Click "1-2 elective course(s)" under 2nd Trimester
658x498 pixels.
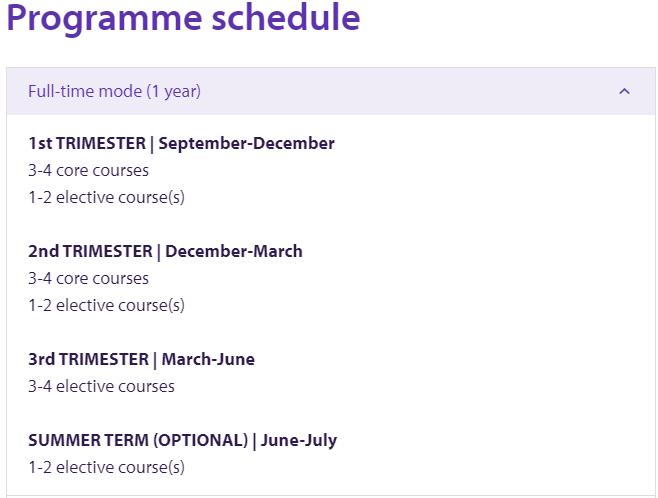(x=106, y=305)
